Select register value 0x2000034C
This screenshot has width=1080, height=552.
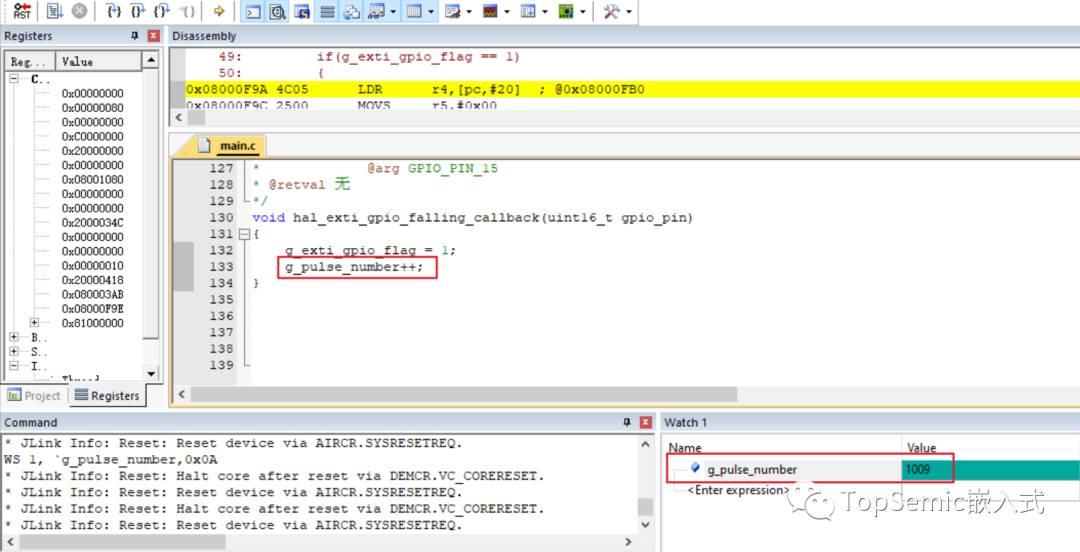[x=92, y=223]
